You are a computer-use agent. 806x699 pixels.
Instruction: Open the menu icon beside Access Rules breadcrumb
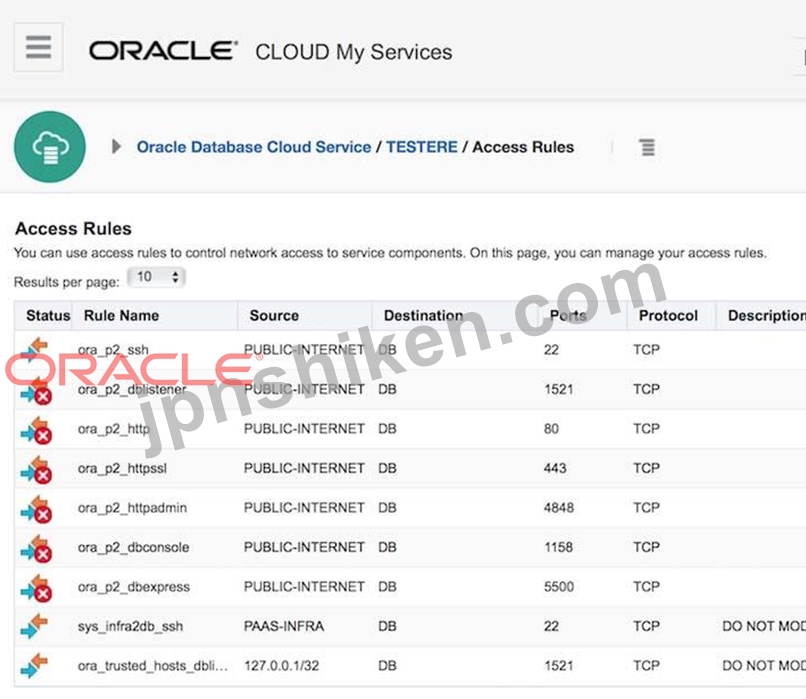click(647, 147)
